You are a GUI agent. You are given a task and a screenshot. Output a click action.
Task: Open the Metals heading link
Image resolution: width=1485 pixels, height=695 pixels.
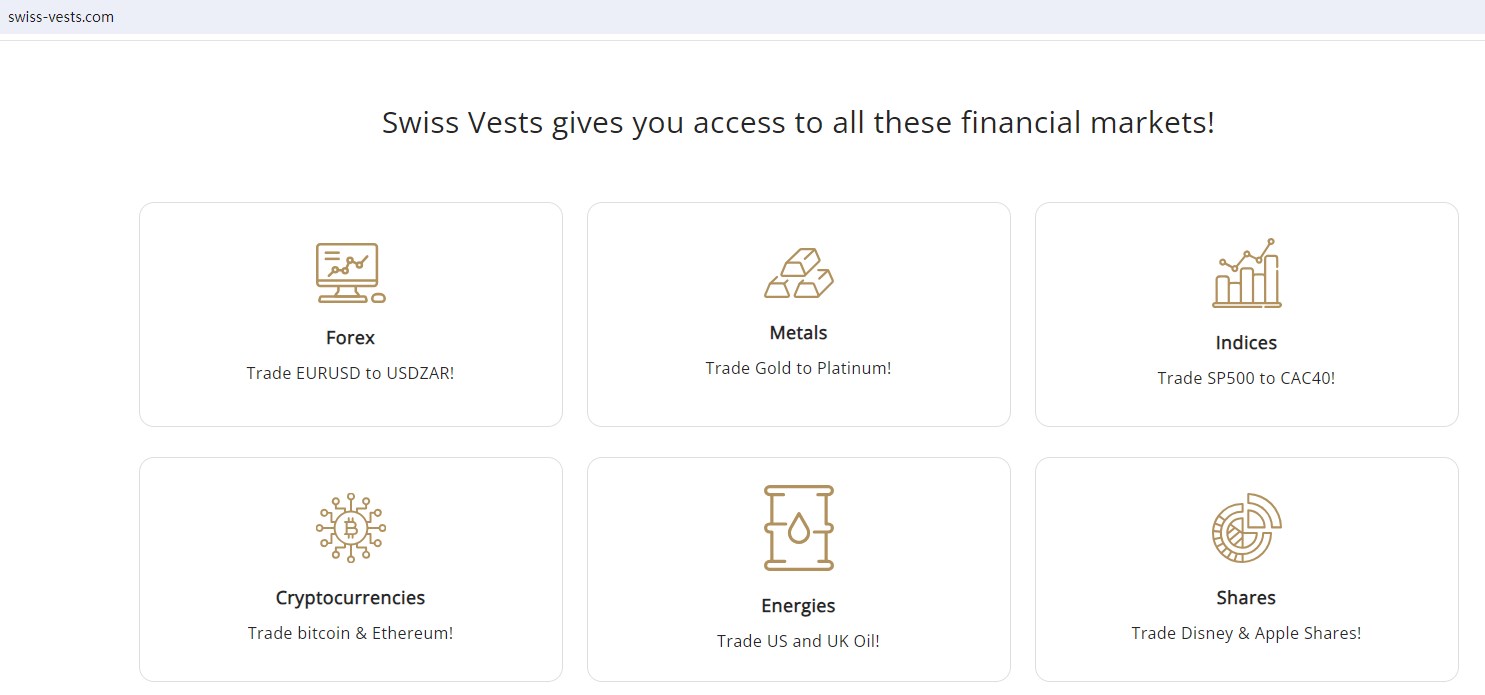pos(798,333)
